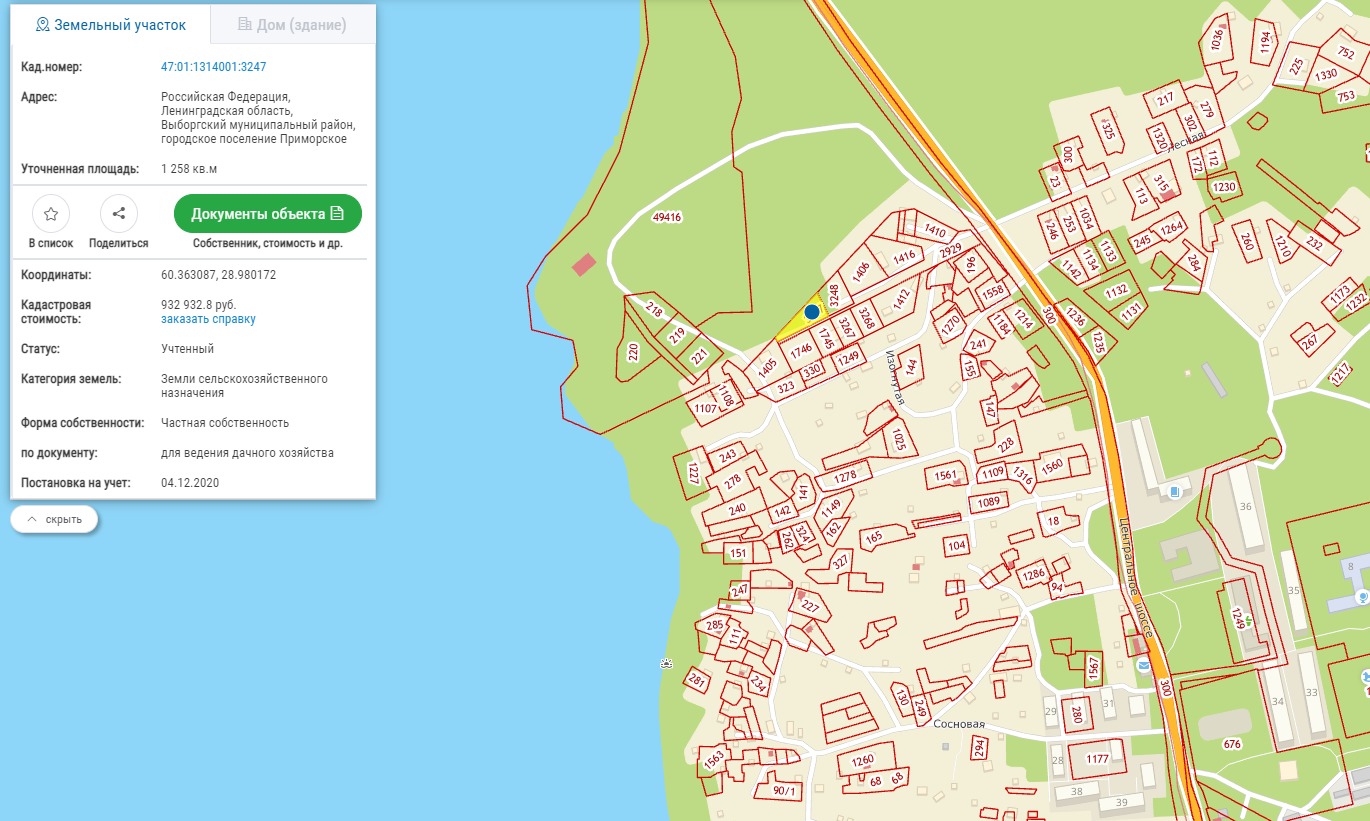Open Документы объекта green button
Screen dimensions: 1370x821
click(268, 214)
